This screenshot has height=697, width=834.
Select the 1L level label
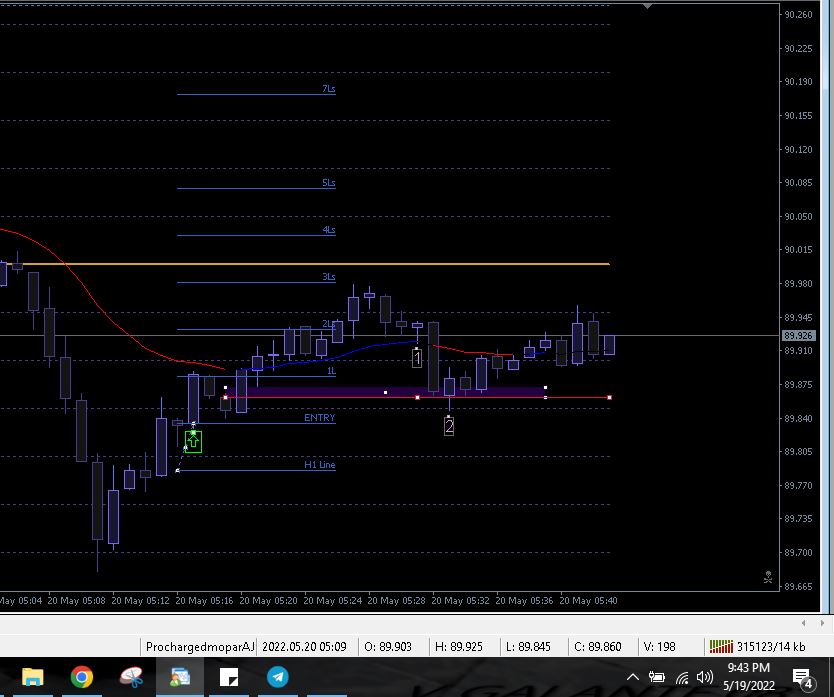(x=331, y=370)
